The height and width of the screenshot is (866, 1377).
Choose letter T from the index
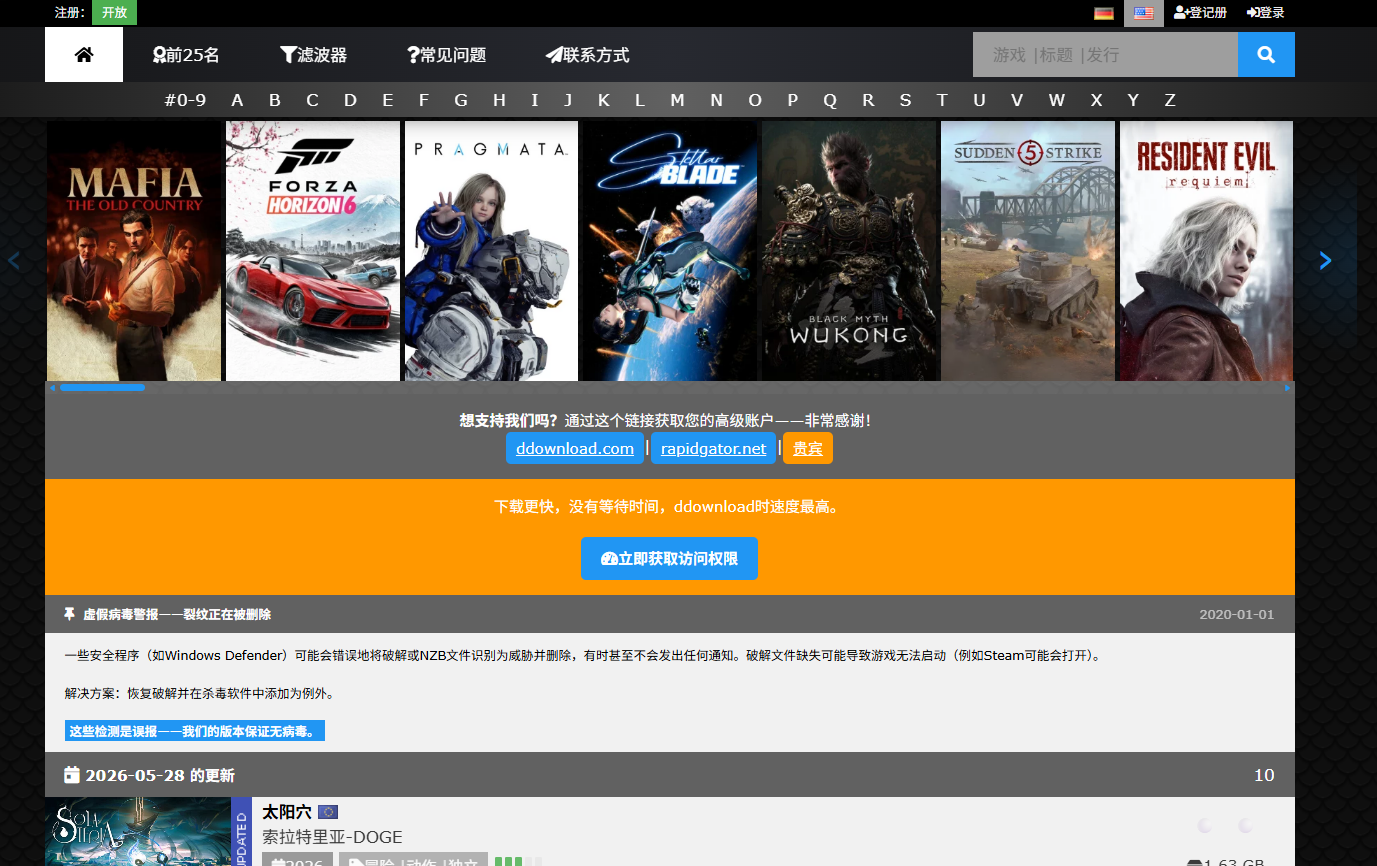[942, 100]
